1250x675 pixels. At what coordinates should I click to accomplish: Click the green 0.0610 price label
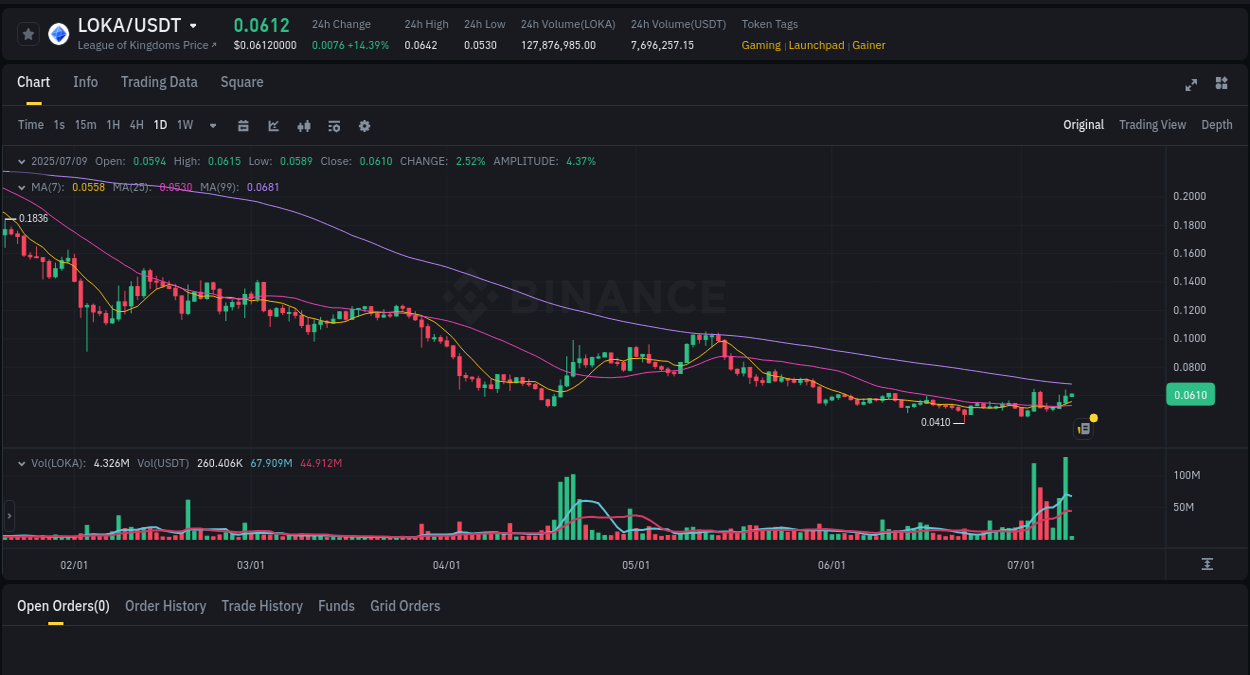coord(1190,394)
